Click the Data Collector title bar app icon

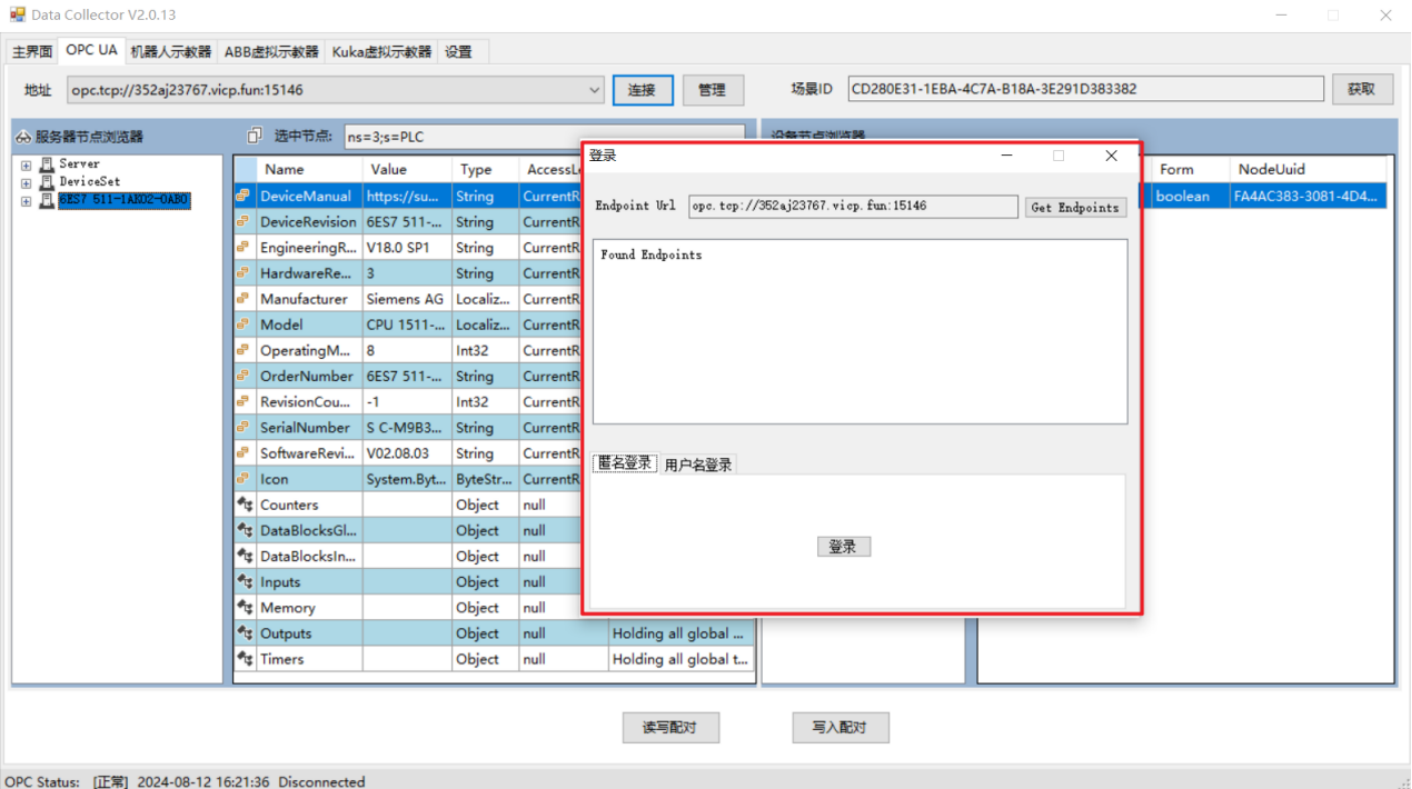(x=17, y=15)
